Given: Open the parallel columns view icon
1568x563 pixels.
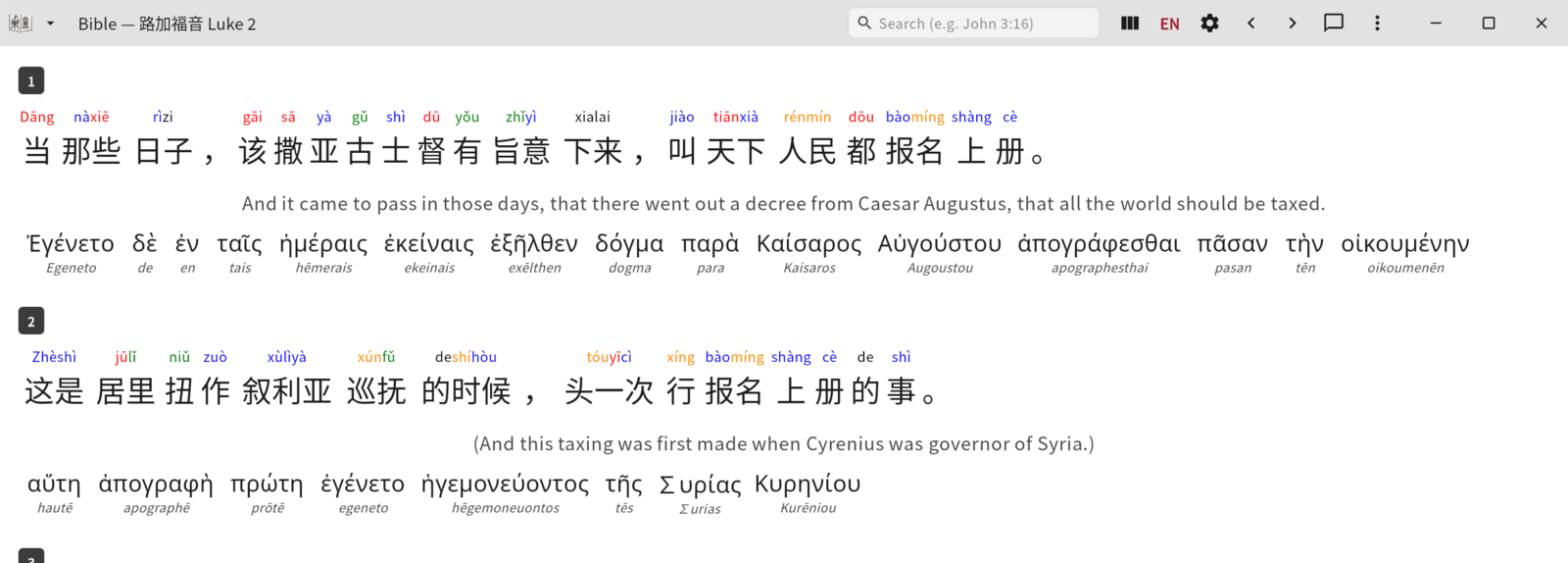Looking at the screenshot, I should (1130, 24).
